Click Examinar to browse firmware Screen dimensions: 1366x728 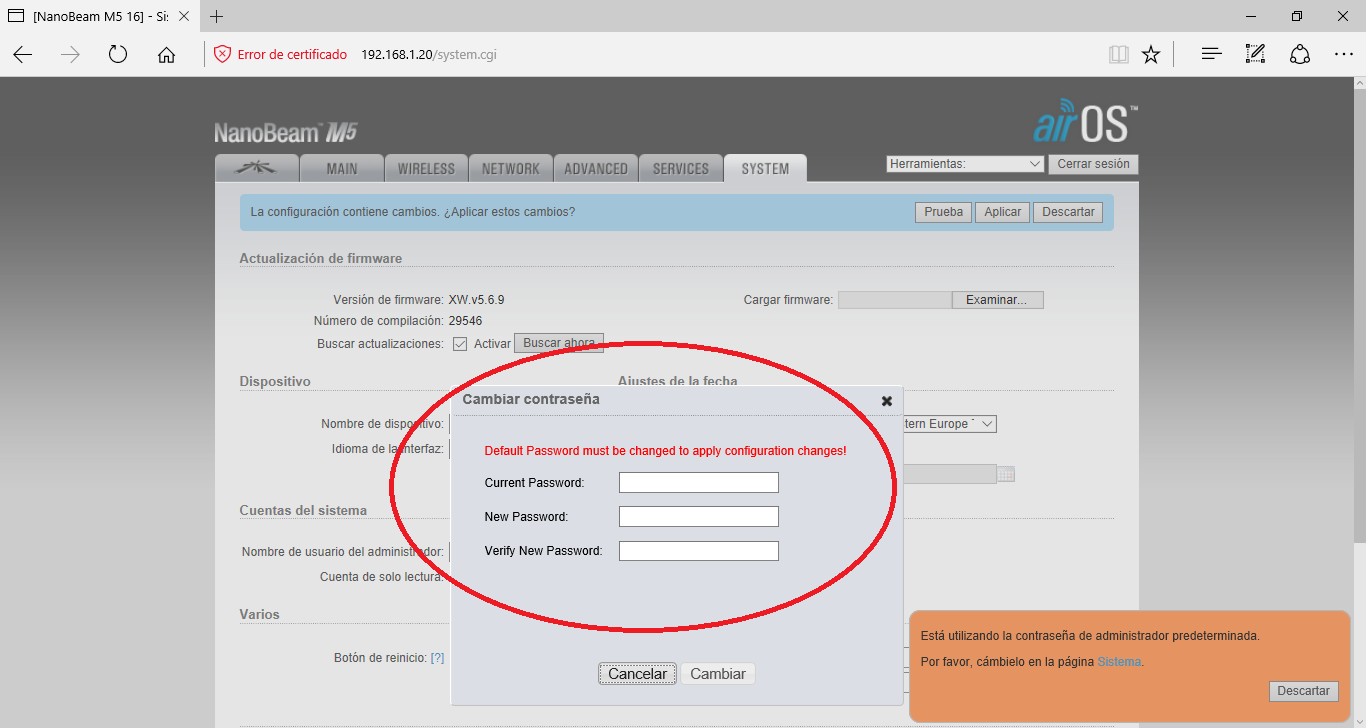point(996,300)
